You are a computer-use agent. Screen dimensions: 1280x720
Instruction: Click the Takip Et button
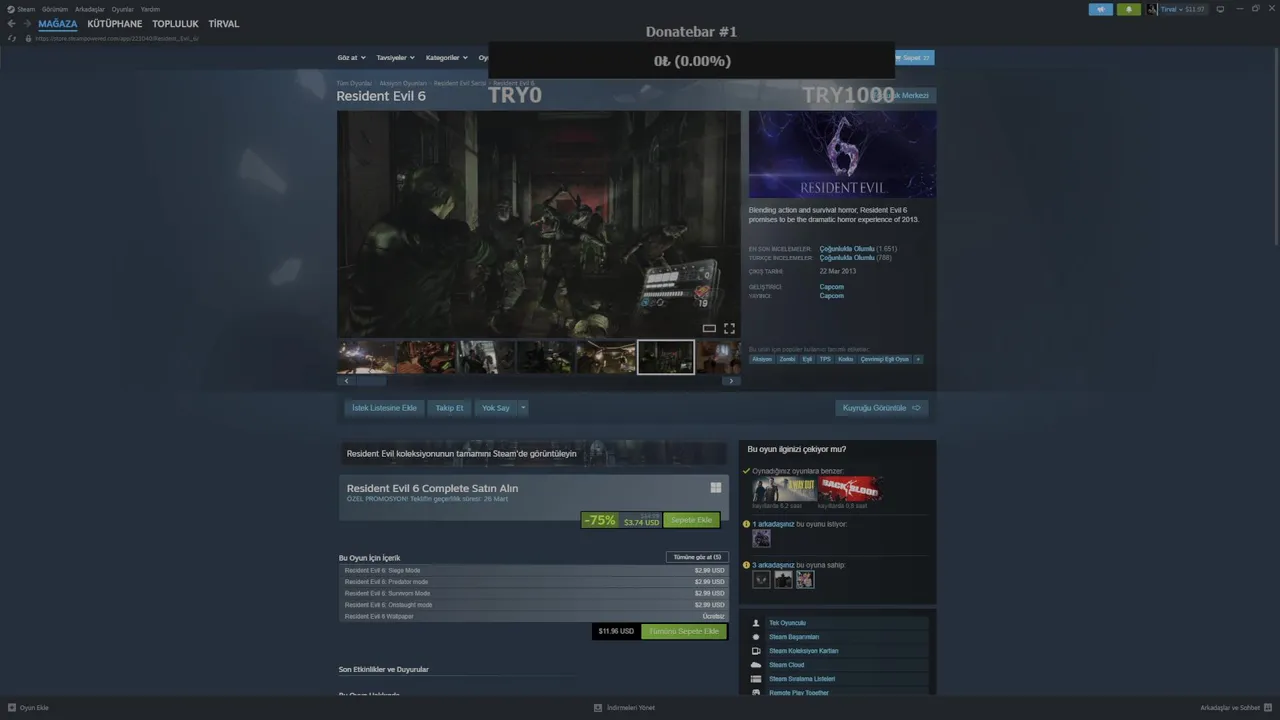pyautogui.click(x=449, y=408)
